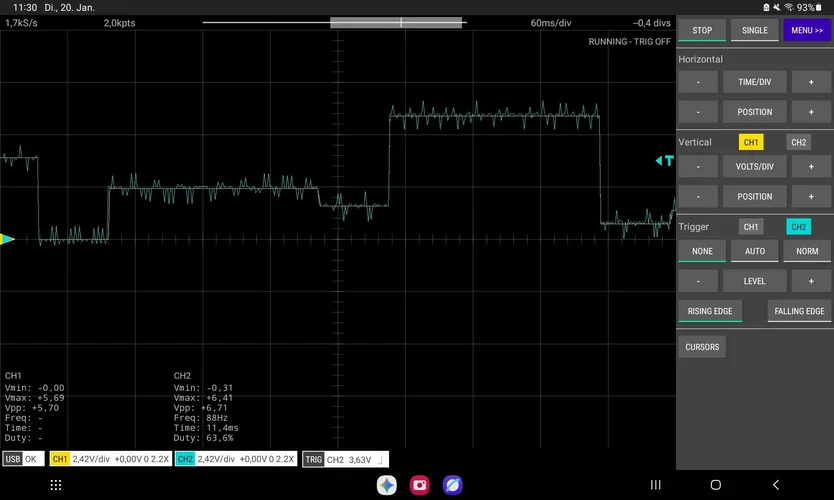Decrease VOLTS/DIV with minus button
The image size is (834, 500).
699,166
